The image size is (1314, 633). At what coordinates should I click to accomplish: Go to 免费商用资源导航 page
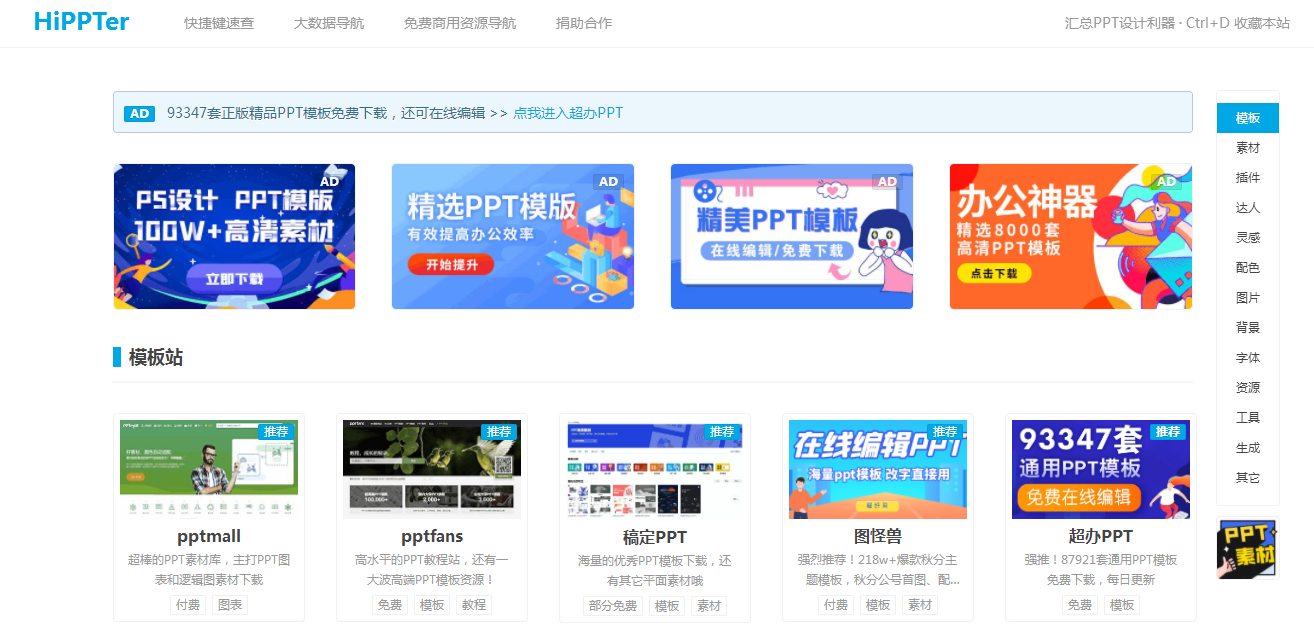click(460, 23)
